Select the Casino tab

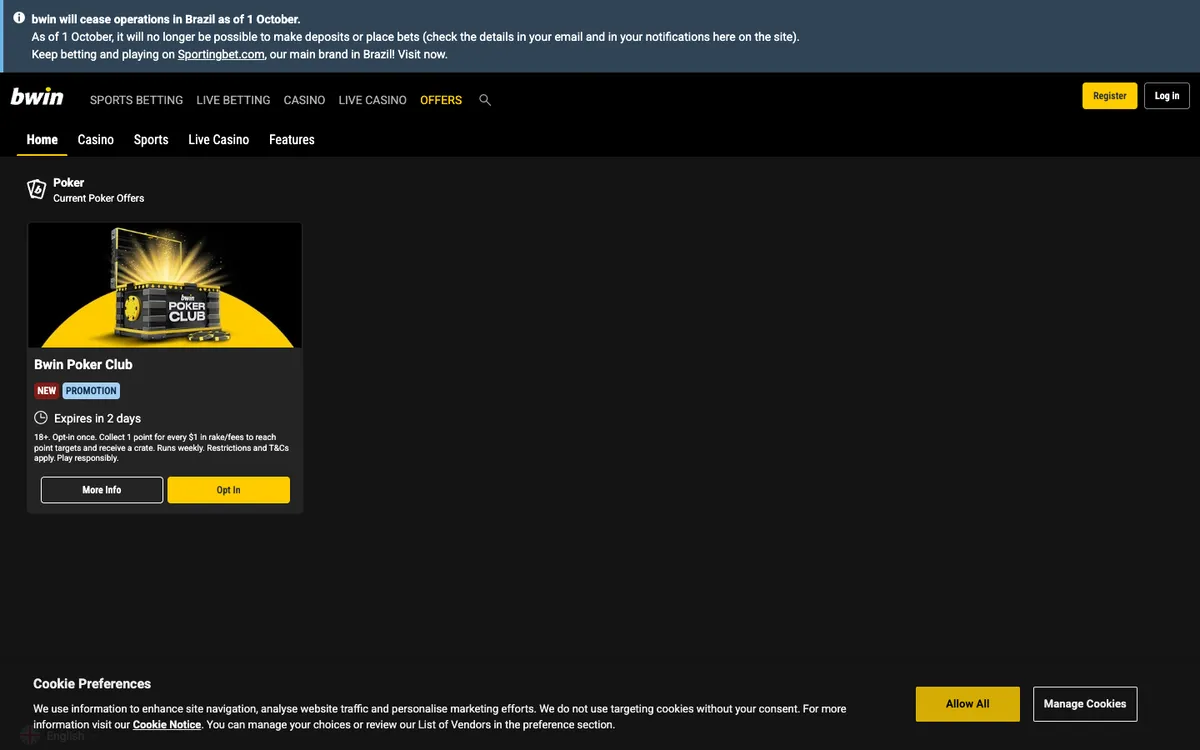(96, 140)
